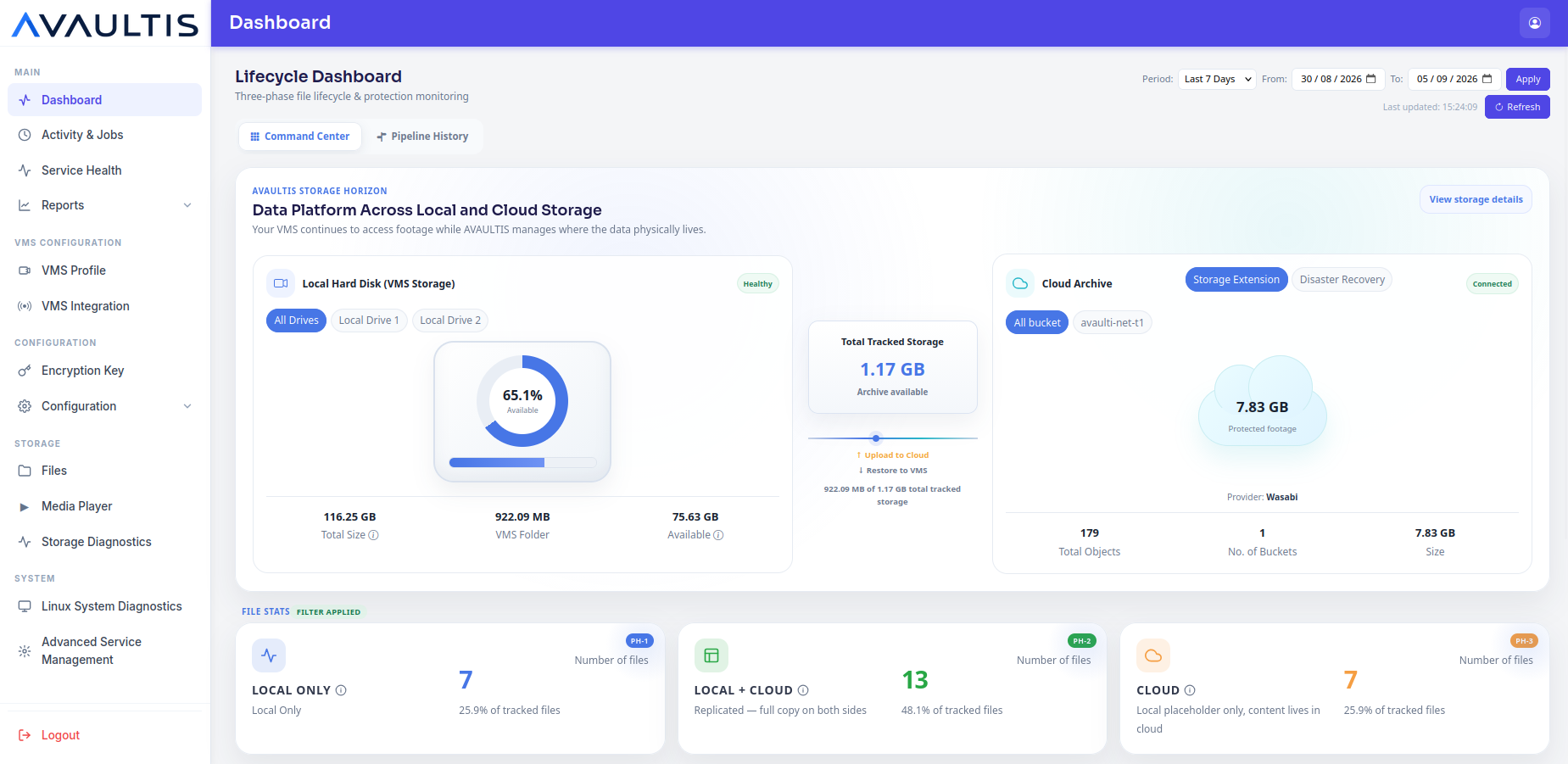Viewport: 1568px width, 764px height.
Task: Click the info icon beside LOCAL ONLY
Action: 341,690
